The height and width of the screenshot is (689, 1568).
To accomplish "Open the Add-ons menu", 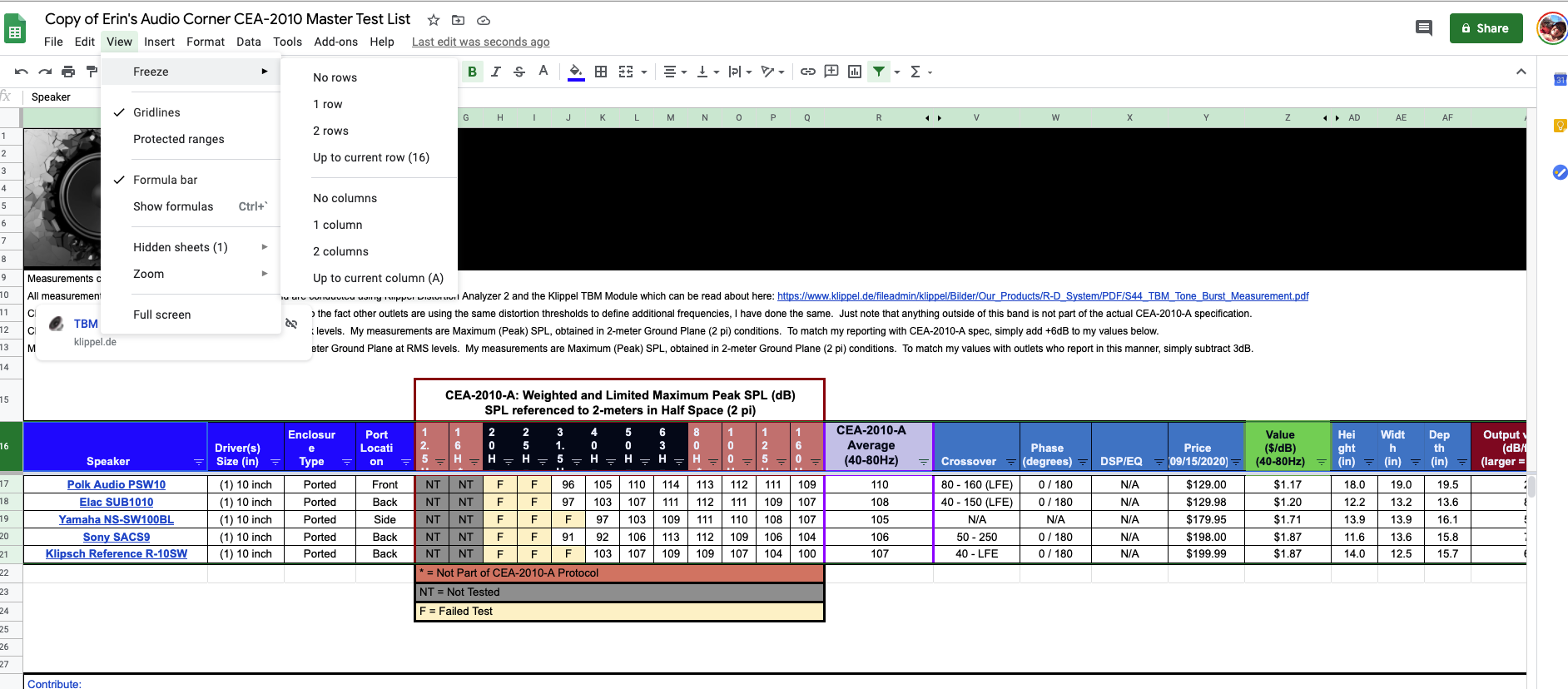I will point(336,42).
